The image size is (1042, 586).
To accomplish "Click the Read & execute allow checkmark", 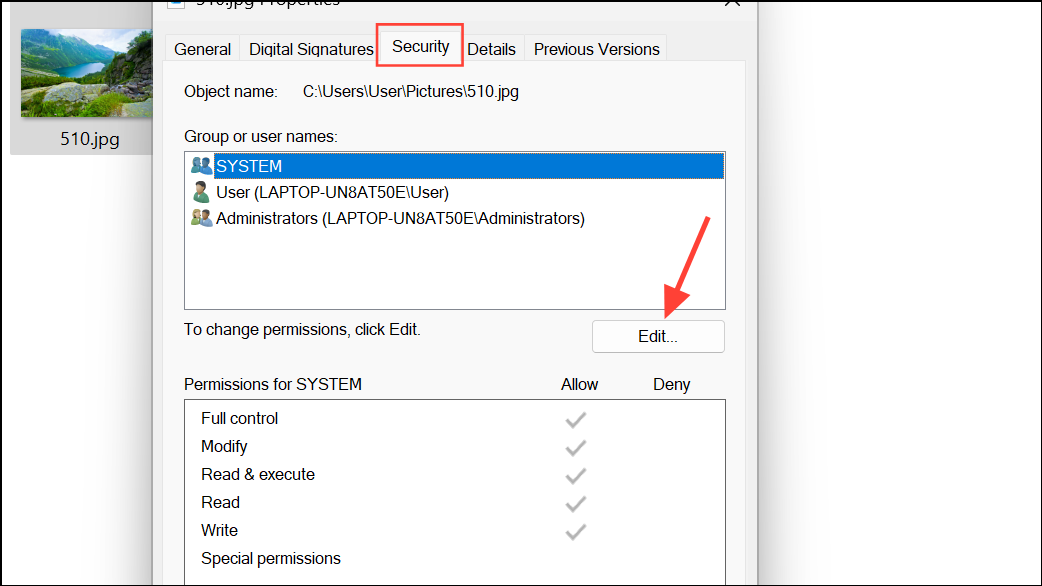I will [x=575, y=475].
